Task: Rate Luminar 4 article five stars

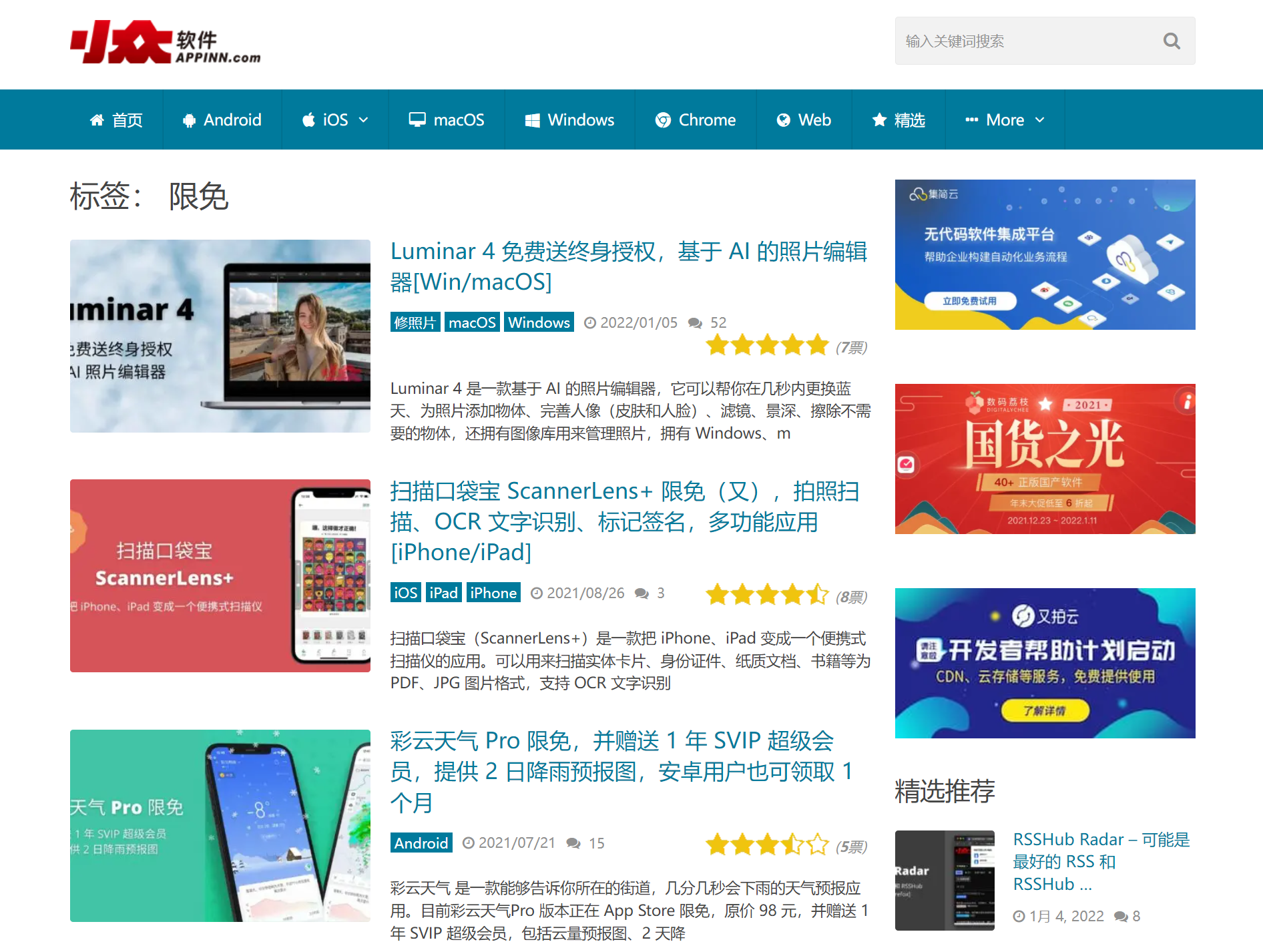Action: [x=818, y=346]
